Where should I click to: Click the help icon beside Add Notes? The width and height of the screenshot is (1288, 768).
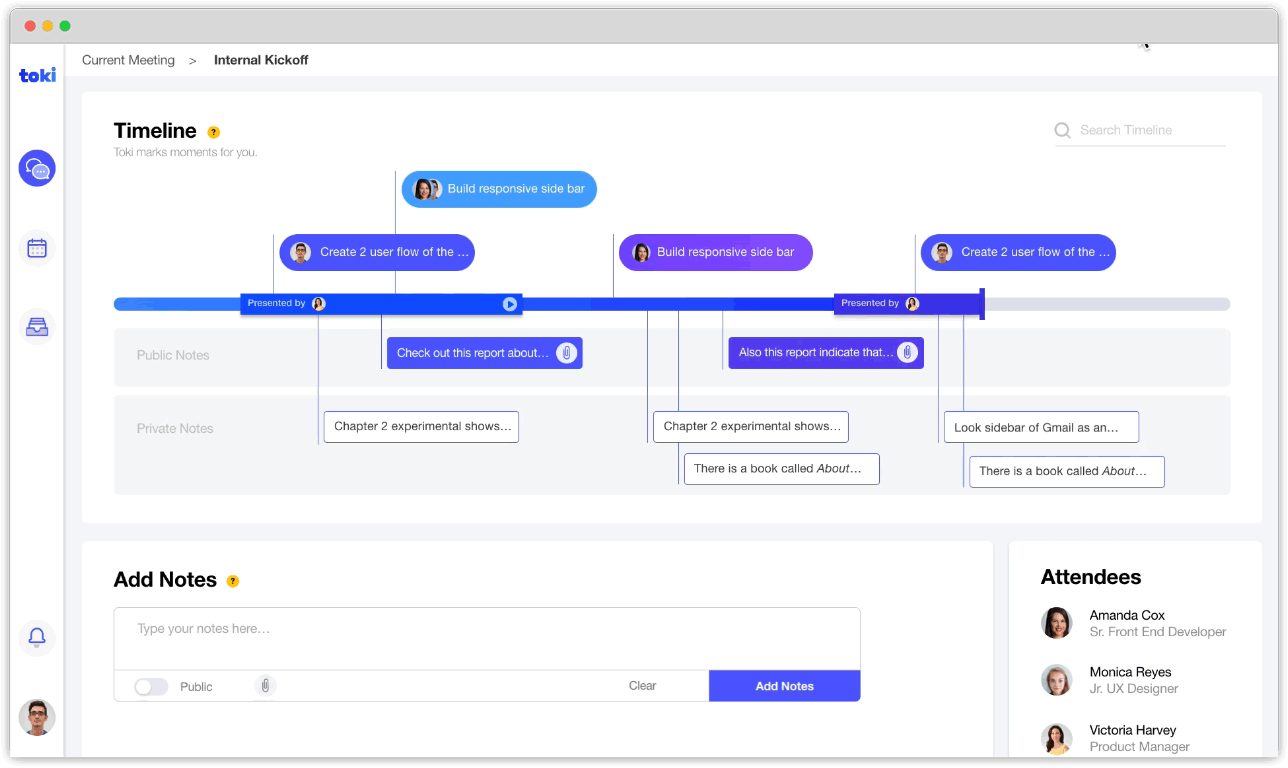233,581
